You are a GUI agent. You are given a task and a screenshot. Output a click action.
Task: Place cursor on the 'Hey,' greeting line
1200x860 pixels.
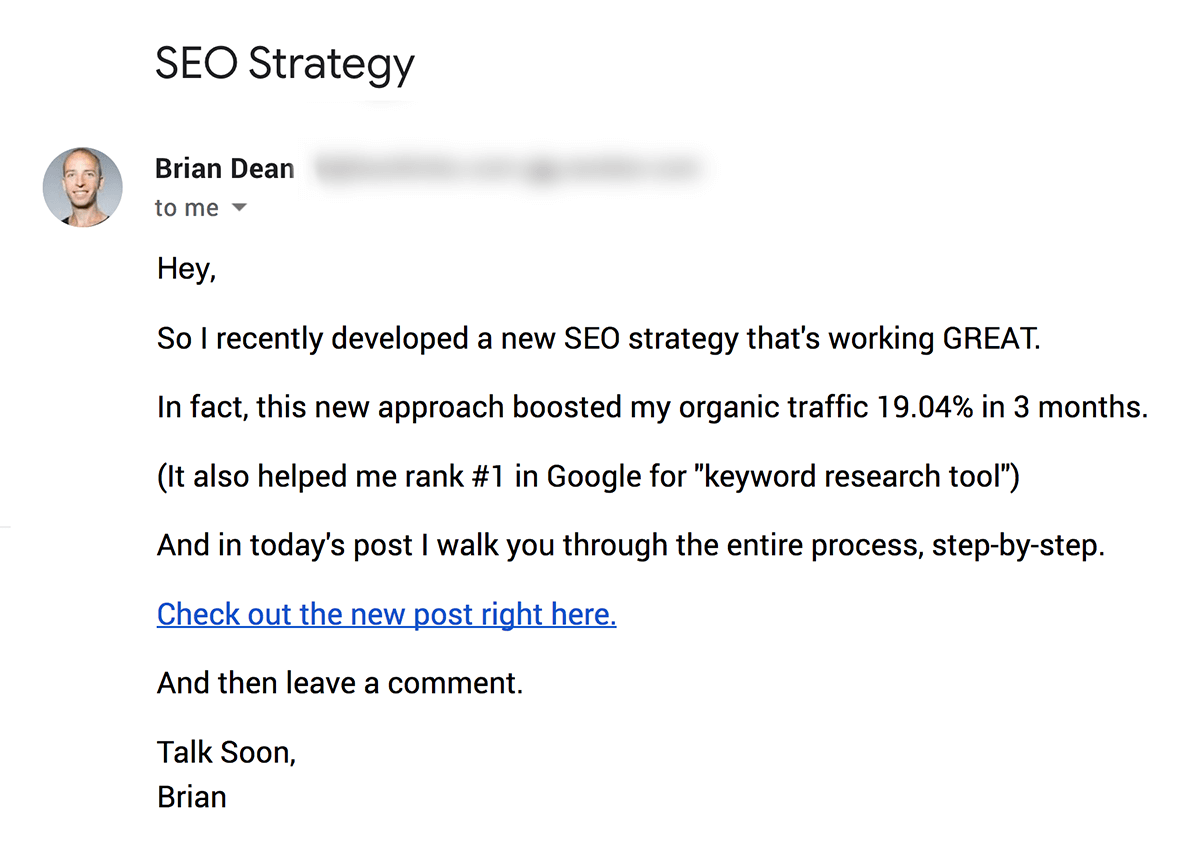click(x=187, y=269)
